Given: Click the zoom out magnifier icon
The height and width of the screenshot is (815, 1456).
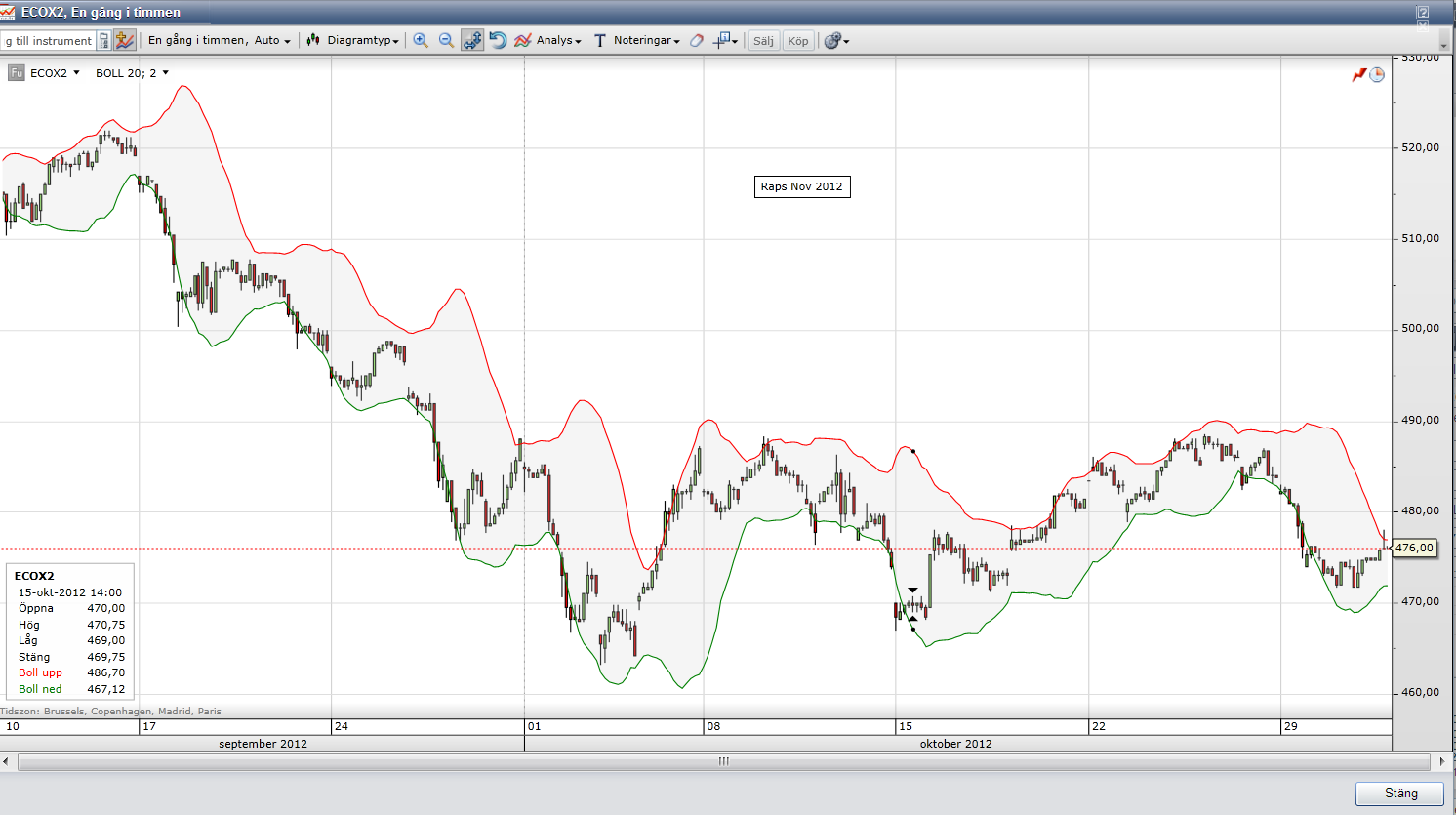Looking at the screenshot, I should pos(446,40).
